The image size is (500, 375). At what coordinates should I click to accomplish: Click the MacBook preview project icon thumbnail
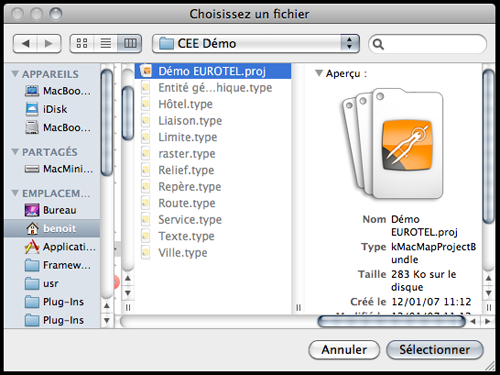(x=393, y=144)
